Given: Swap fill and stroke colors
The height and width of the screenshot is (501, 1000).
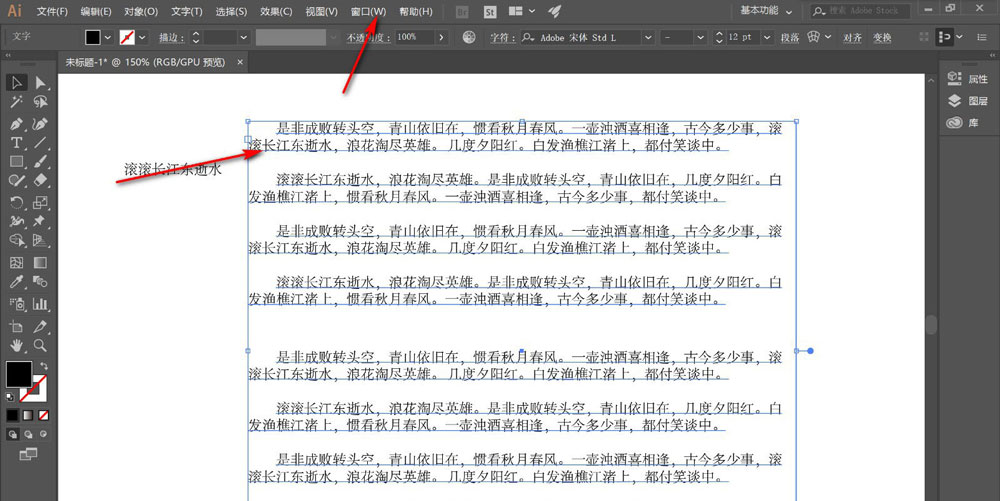Looking at the screenshot, I should pyautogui.click(x=44, y=367).
